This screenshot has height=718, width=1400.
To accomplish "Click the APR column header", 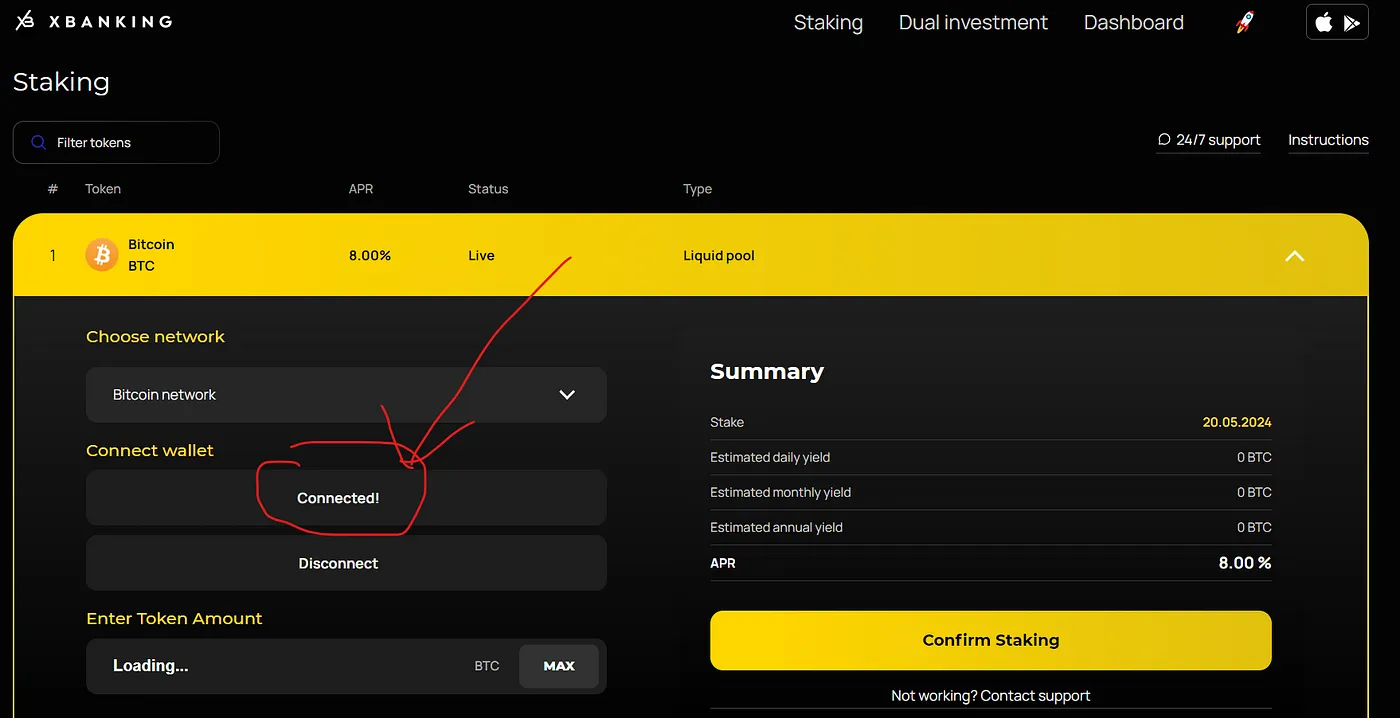I will tap(361, 189).
